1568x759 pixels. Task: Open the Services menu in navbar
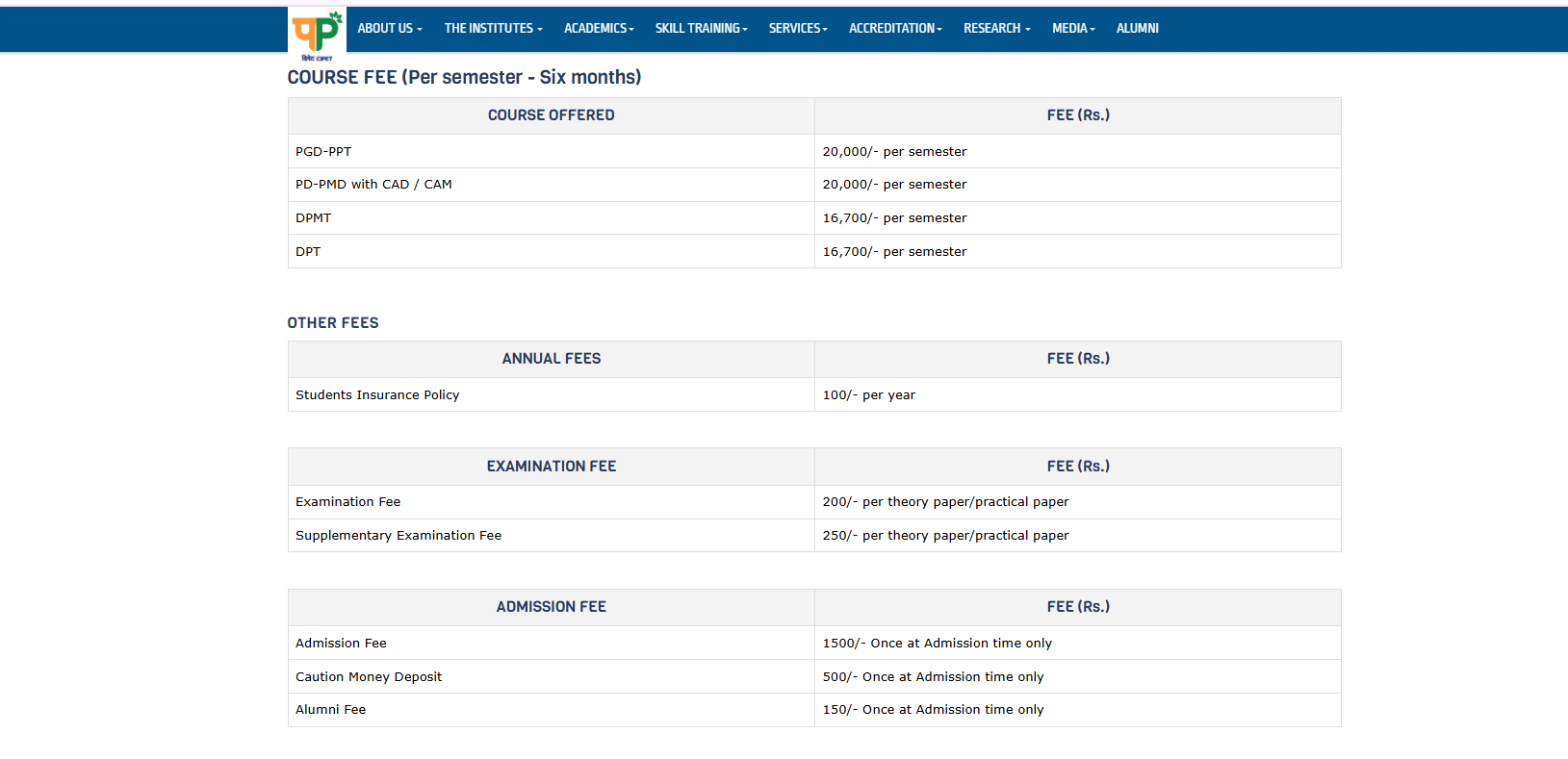pyautogui.click(x=798, y=29)
